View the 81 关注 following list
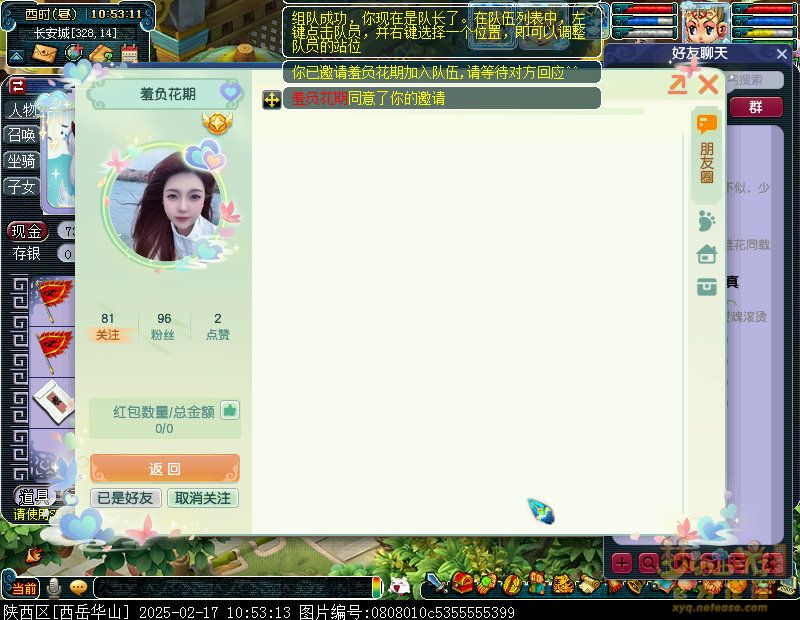Image resolution: width=800 pixels, height=620 pixels. coord(108,327)
